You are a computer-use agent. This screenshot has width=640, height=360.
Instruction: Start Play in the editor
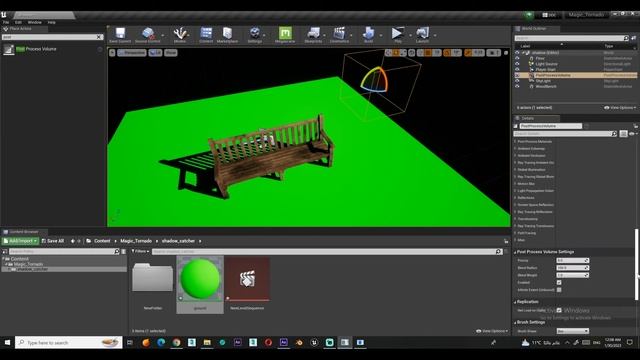(397, 34)
